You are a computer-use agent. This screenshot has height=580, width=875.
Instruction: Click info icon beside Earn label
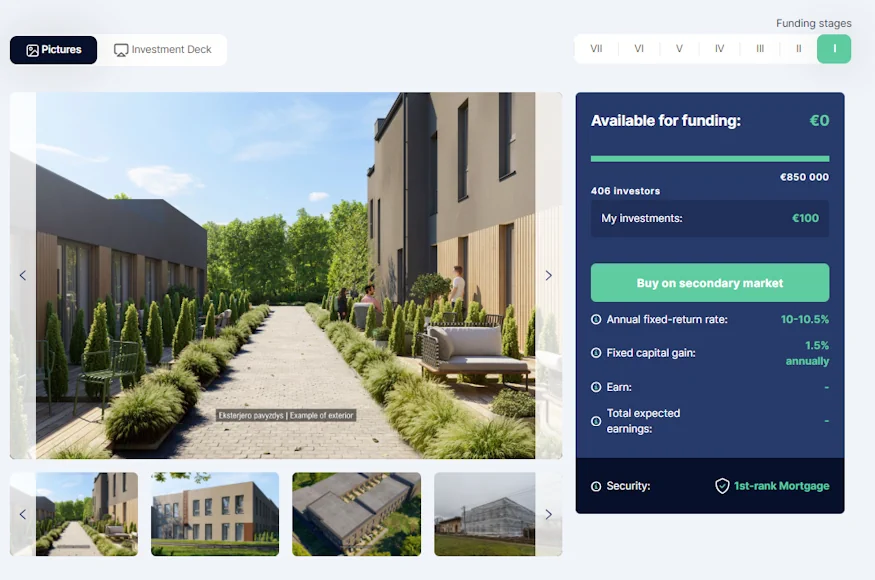pyautogui.click(x=596, y=387)
